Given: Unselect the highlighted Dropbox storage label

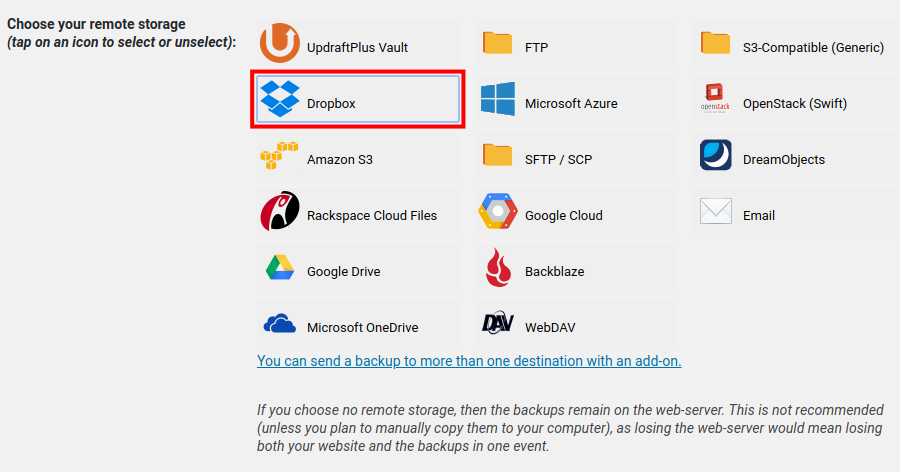Looking at the screenshot, I should point(331,103).
